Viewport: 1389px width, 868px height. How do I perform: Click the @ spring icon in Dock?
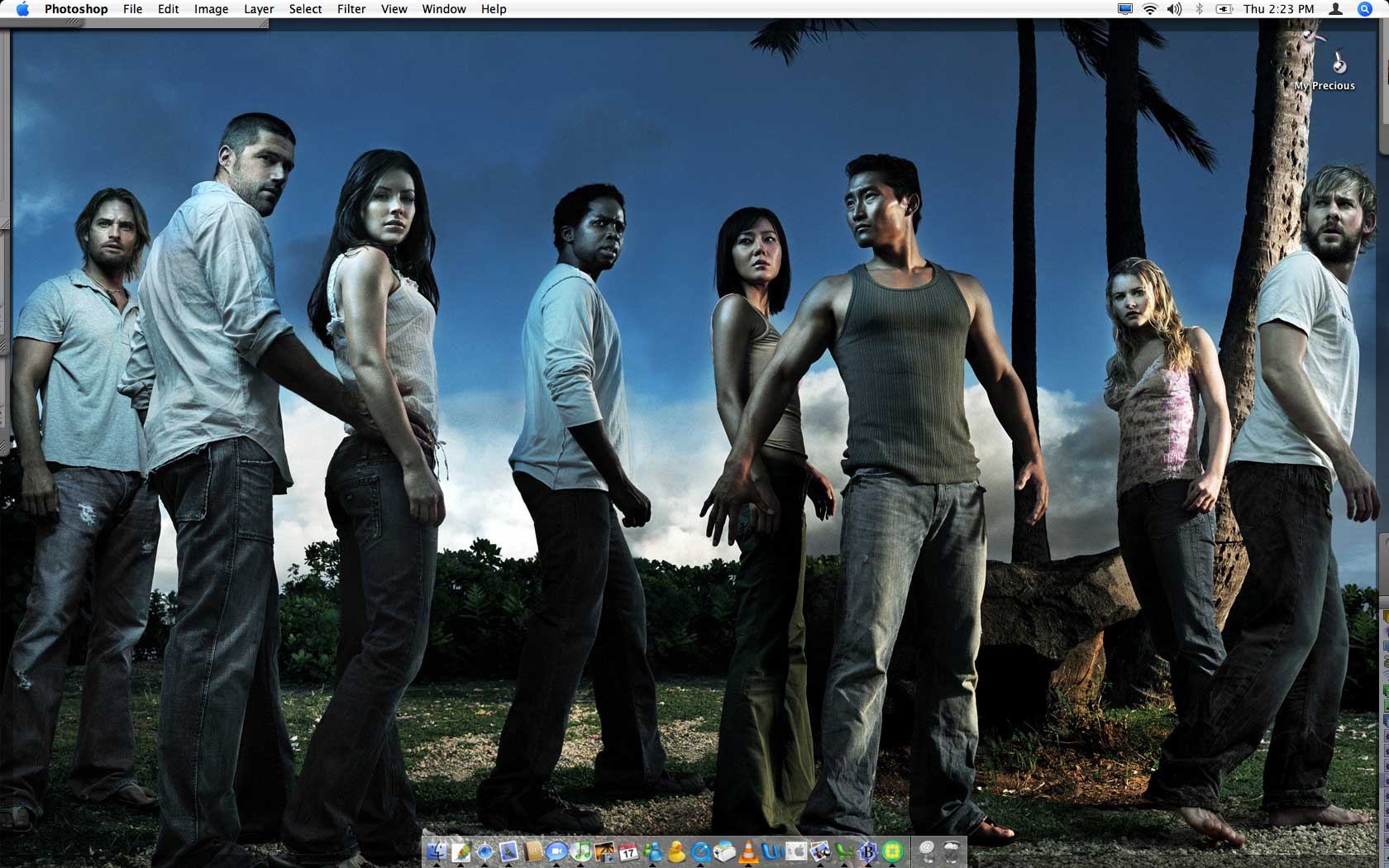pos(927,851)
